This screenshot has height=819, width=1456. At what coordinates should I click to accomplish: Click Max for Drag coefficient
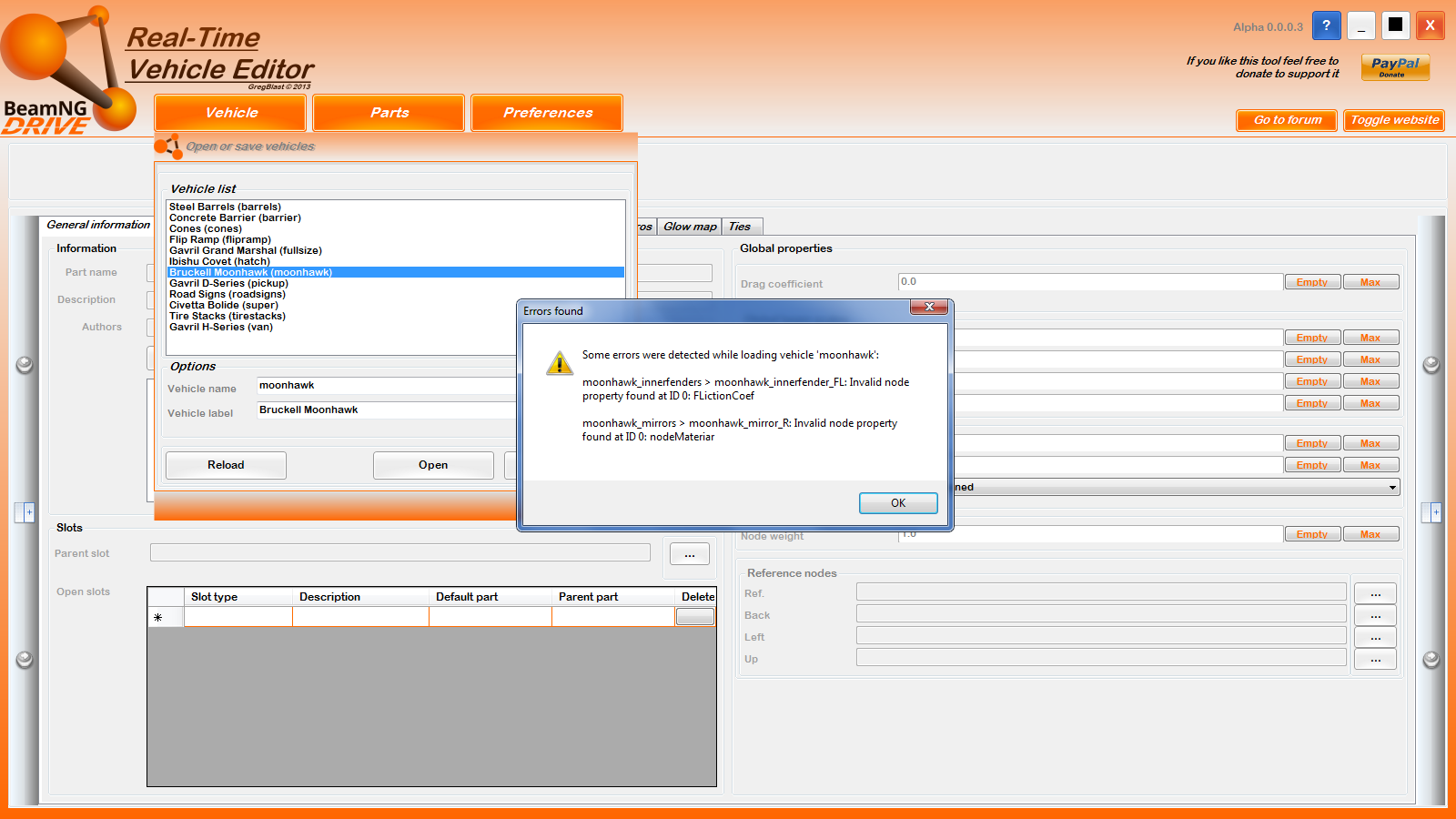1370,282
